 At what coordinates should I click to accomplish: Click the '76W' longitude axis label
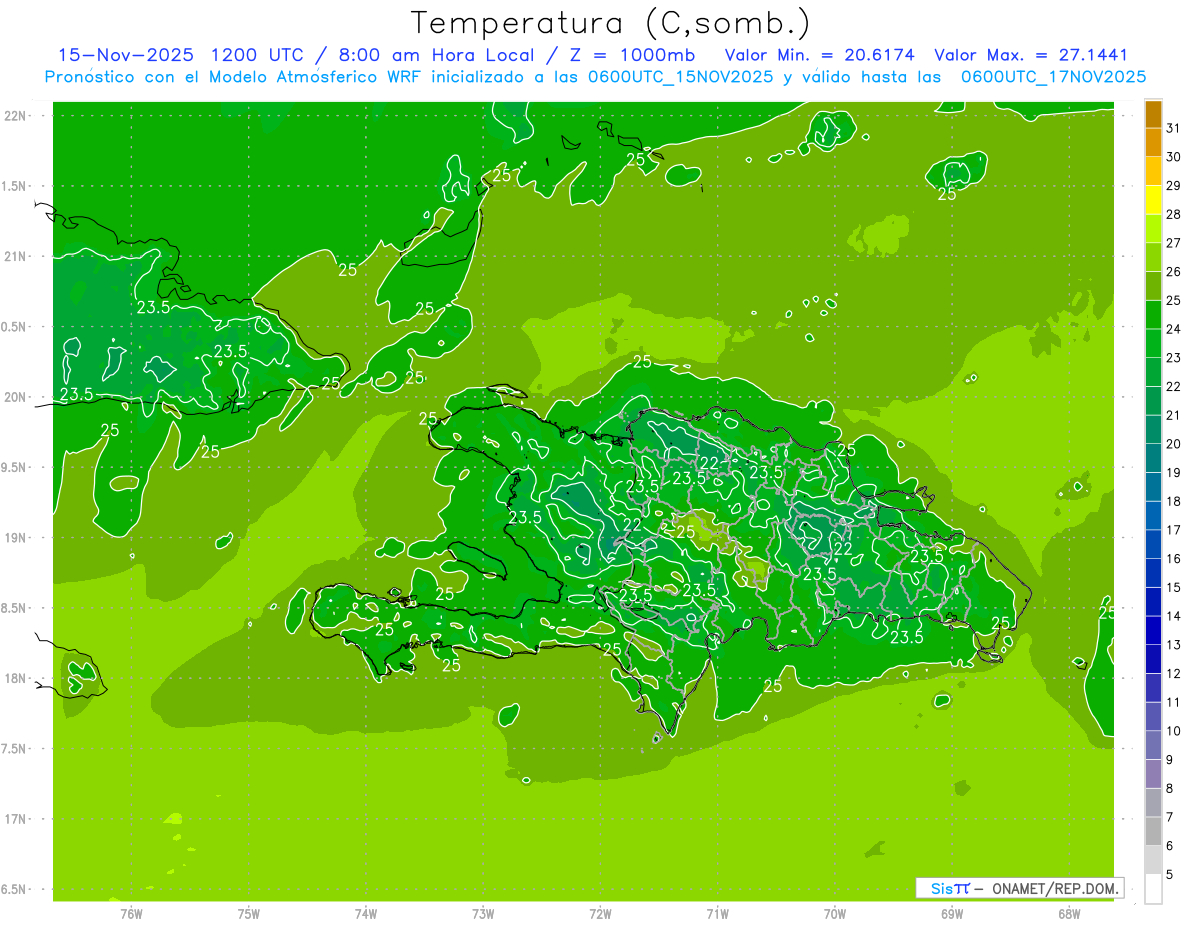point(131,913)
